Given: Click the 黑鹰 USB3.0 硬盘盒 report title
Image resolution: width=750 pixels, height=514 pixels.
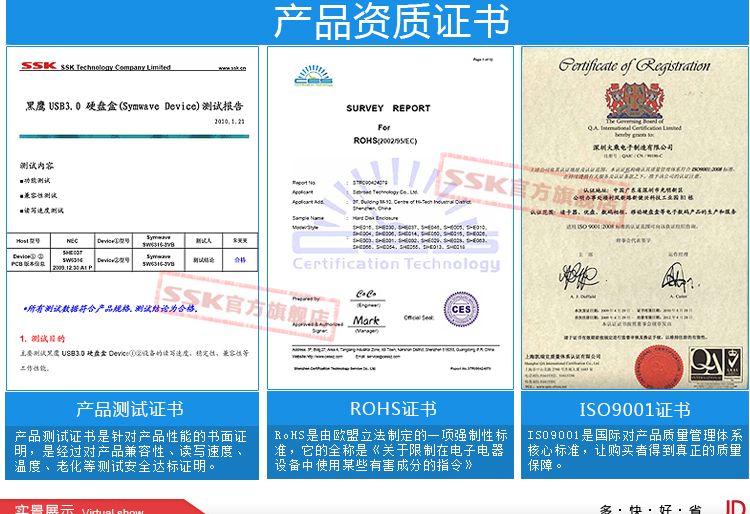Looking at the screenshot, I should [x=134, y=106].
